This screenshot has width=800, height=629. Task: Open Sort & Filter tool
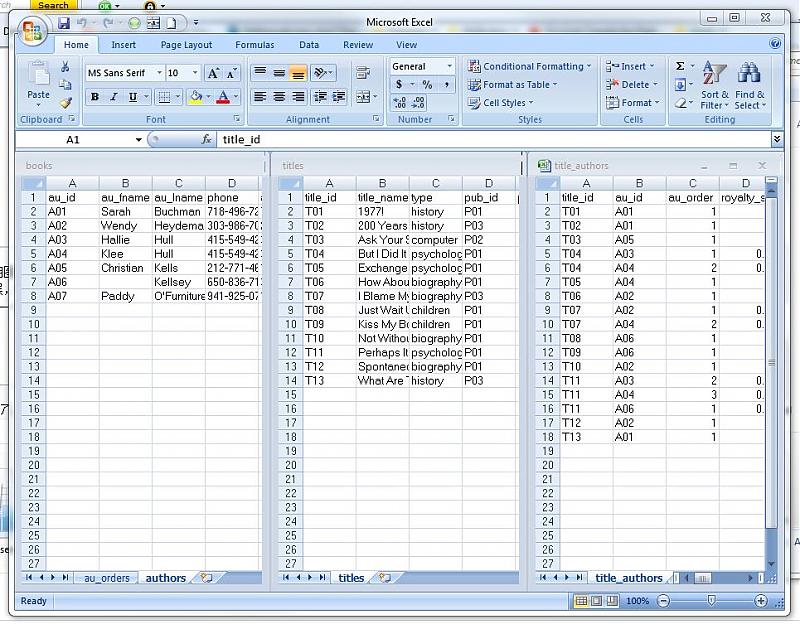pyautogui.click(x=714, y=86)
